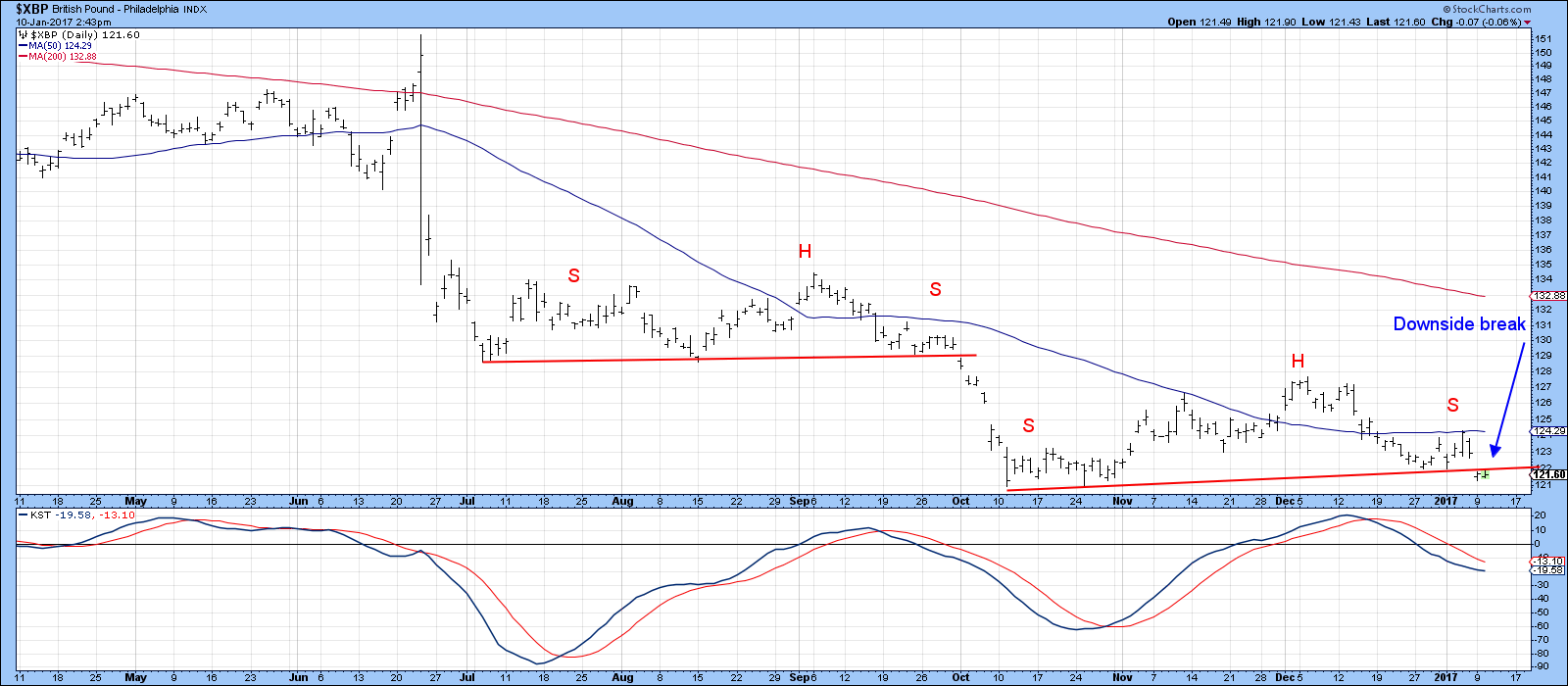
Task: Click the May label below the KST panel
Action: click(x=135, y=677)
